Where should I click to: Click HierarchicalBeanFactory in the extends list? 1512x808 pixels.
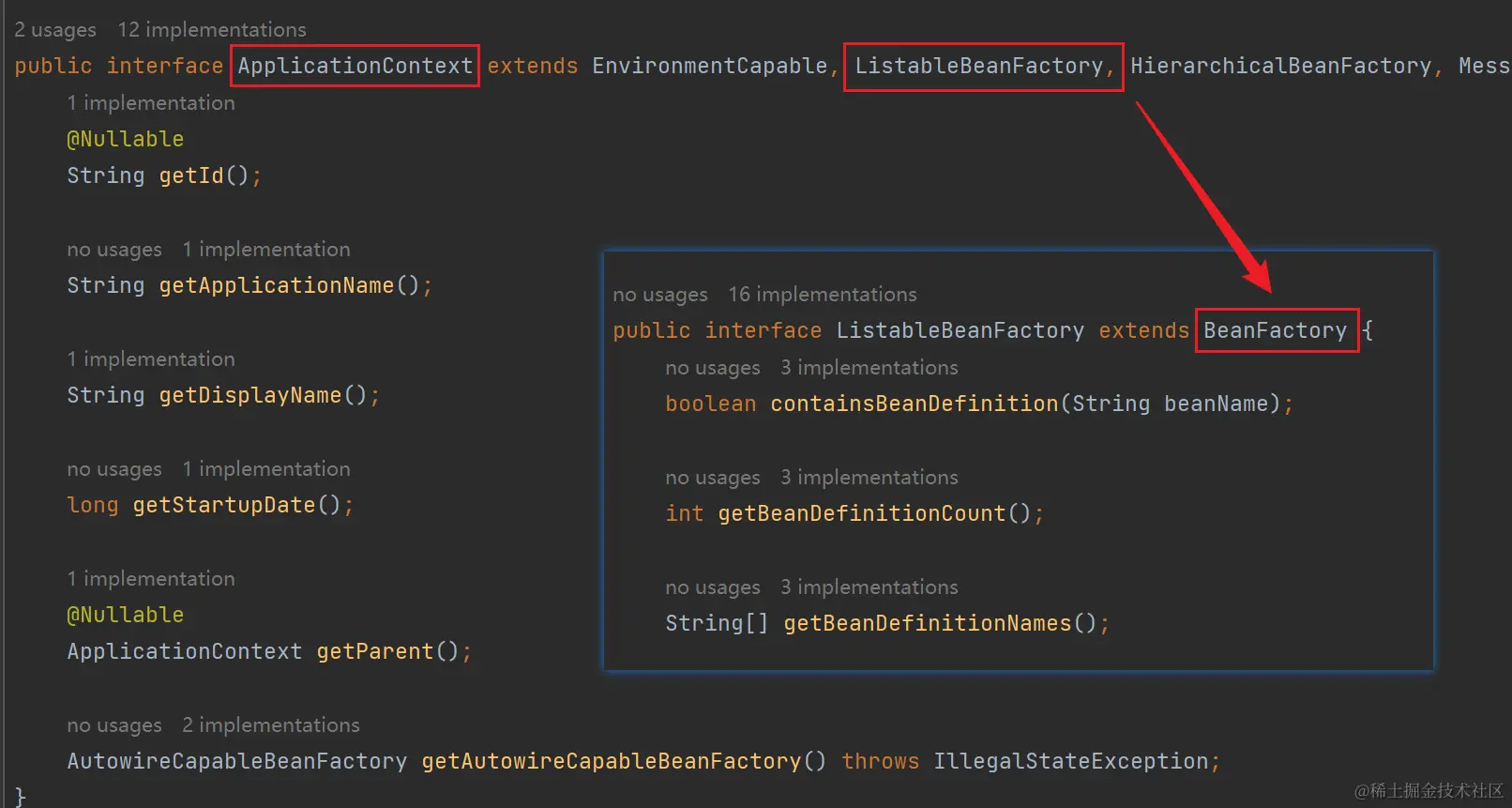click(x=1281, y=66)
